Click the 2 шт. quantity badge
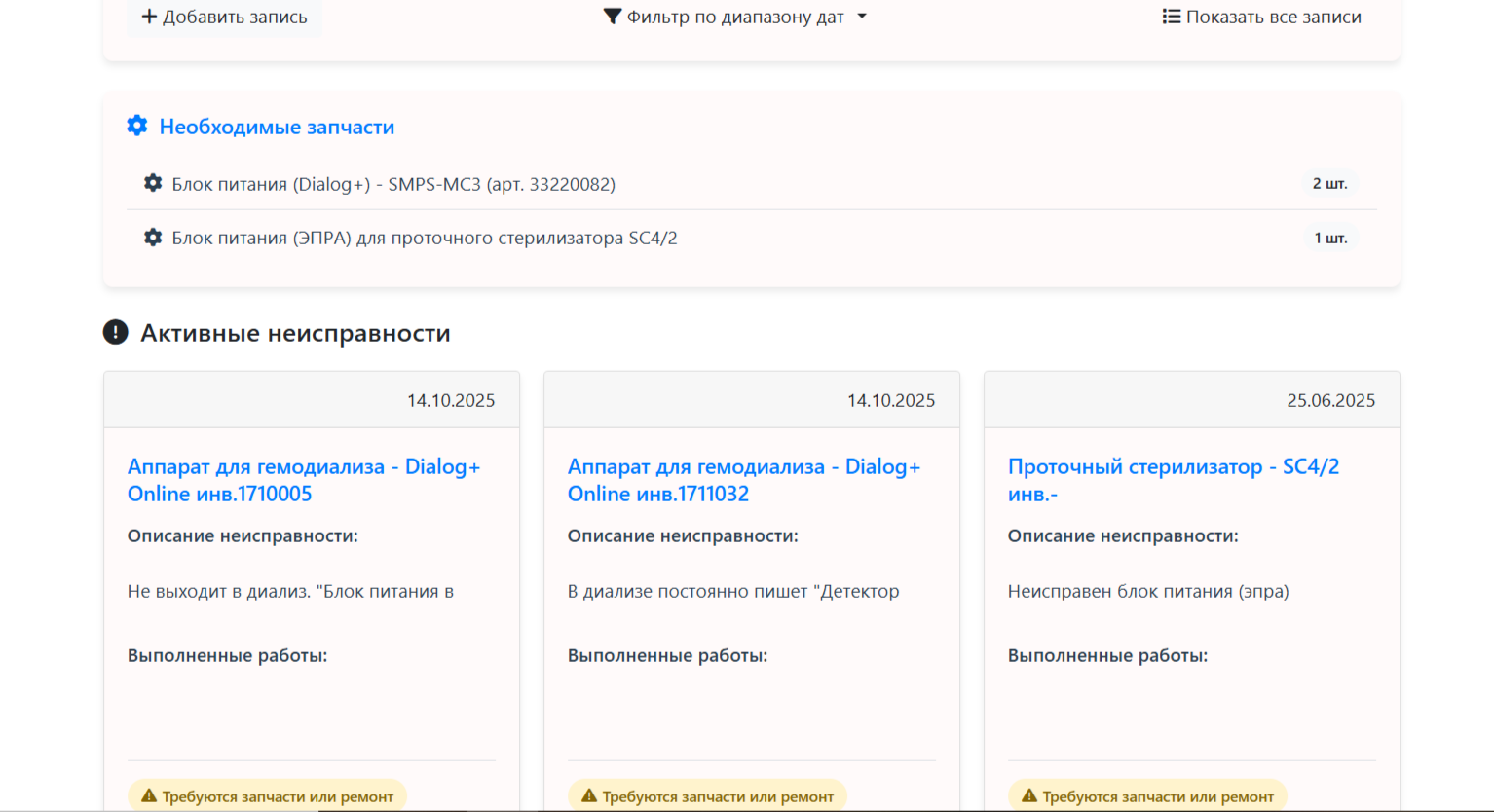Image resolution: width=1494 pixels, height=812 pixels. (x=1329, y=184)
